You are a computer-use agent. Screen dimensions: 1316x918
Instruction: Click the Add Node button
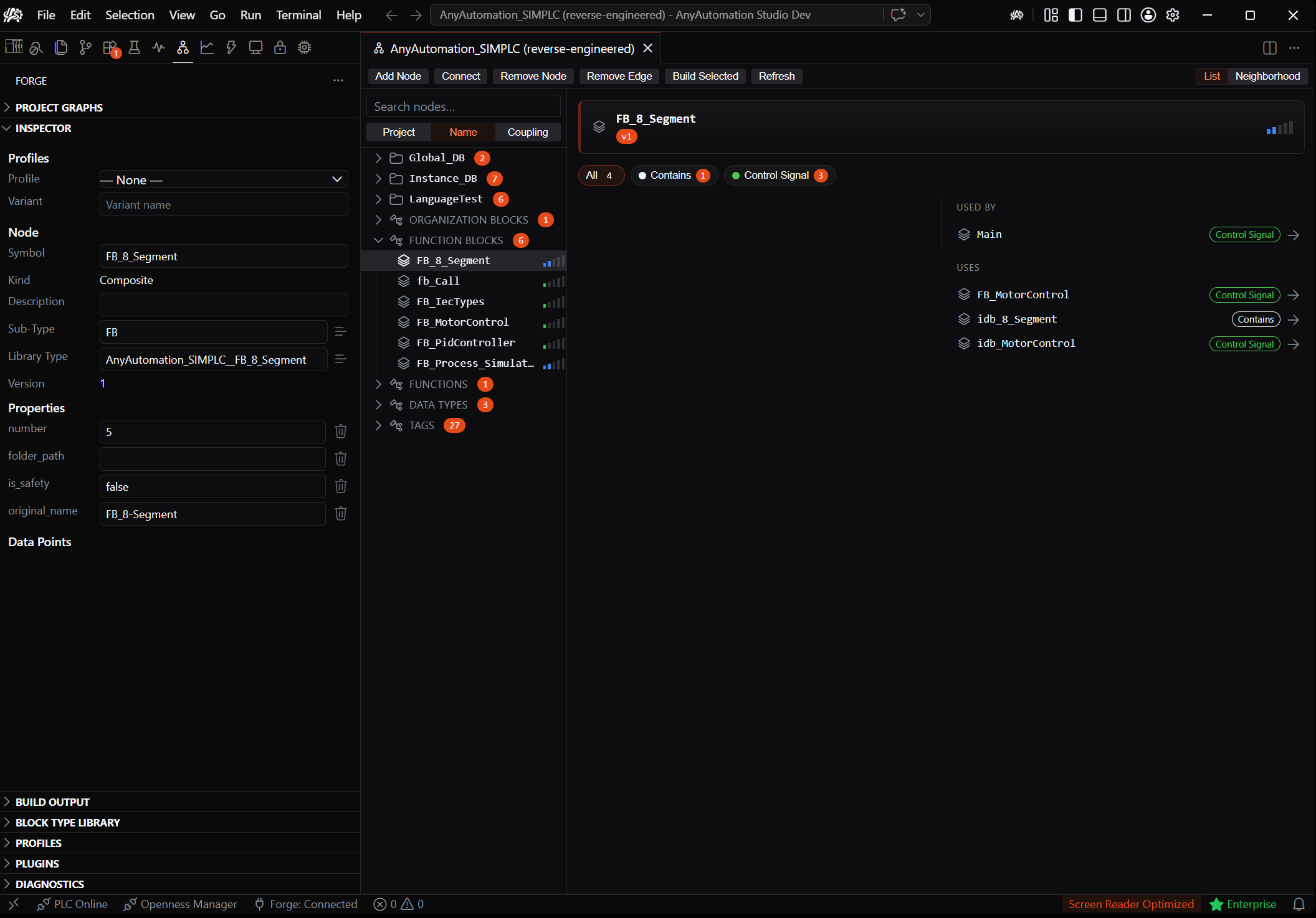tap(398, 76)
